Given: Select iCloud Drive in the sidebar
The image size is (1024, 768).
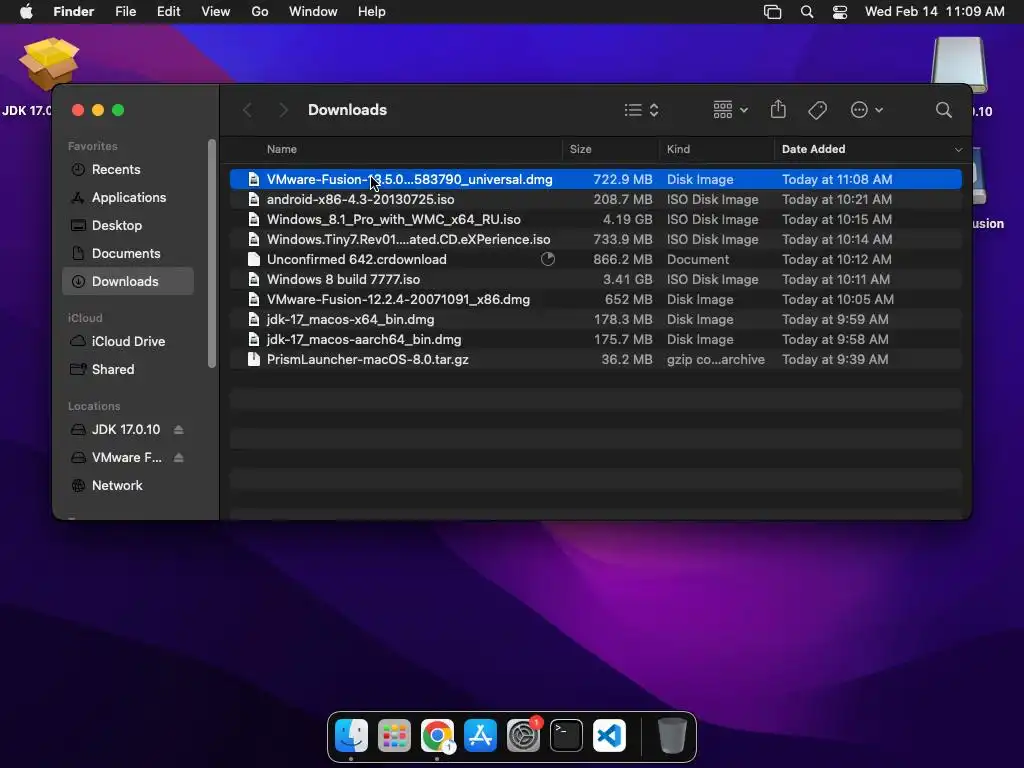Looking at the screenshot, I should [128, 341].
